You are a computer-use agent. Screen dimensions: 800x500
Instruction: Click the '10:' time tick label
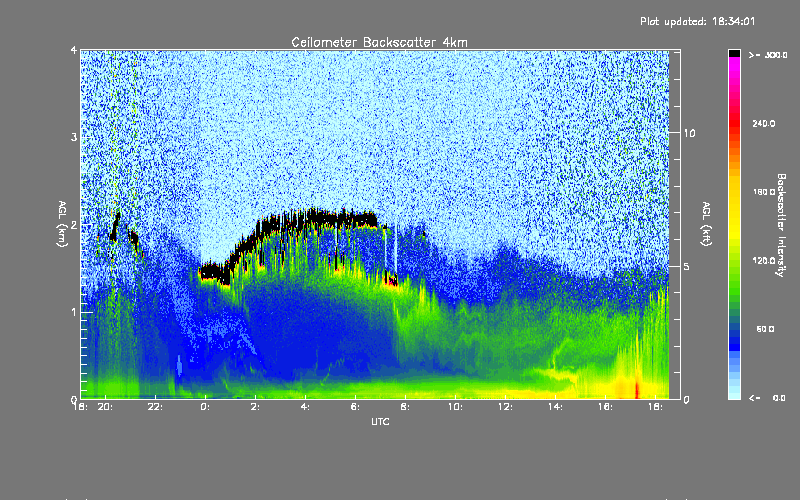click(455, 407)
